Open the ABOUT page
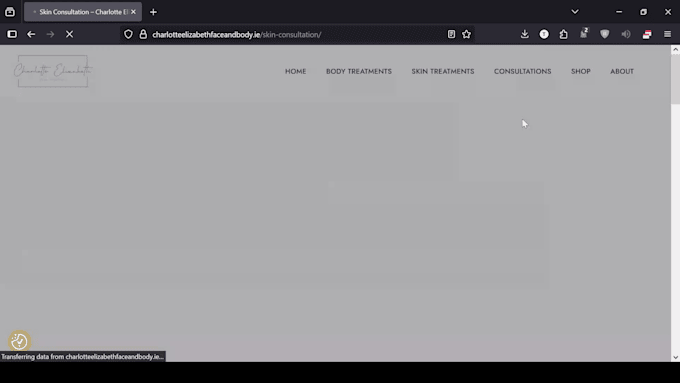 pyautogui.click(x=622, y=72)
